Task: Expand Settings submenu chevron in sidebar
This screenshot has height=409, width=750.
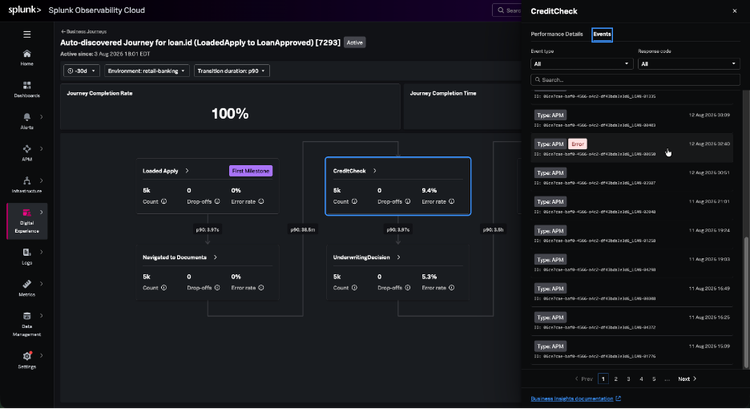Action: (x=41, y=355)
